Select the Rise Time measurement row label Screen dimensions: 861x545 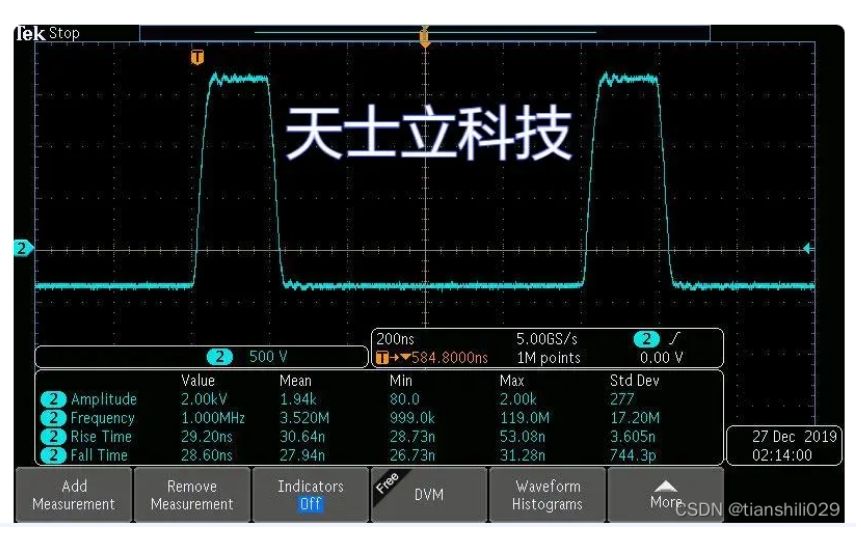101,437
